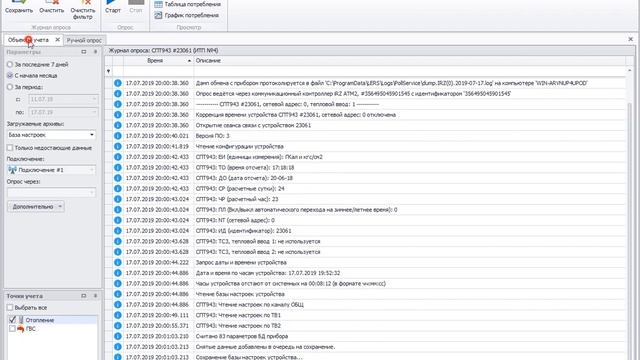This screenshot has width=640, height=360.
Task: Click the Очистить journal button
Action: pyautogui.click(x=51, y=7)
